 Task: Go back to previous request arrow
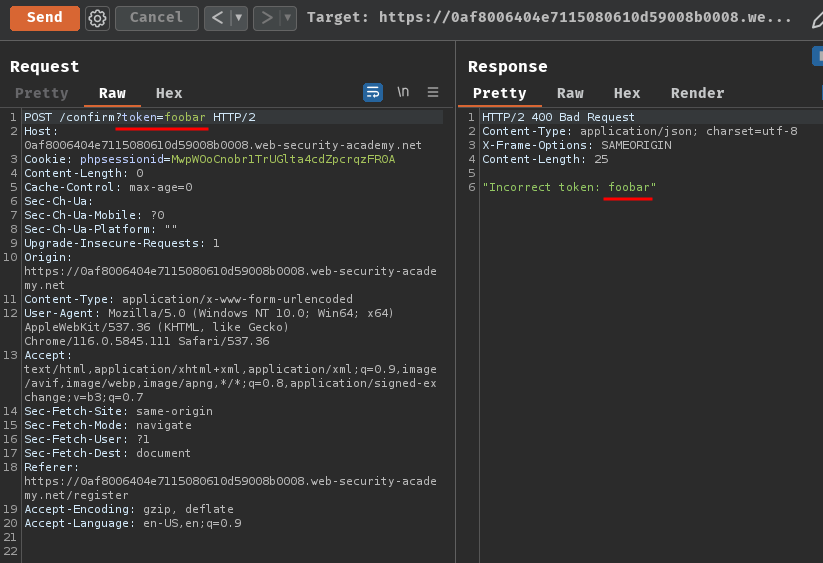click(x=217, y=18)
